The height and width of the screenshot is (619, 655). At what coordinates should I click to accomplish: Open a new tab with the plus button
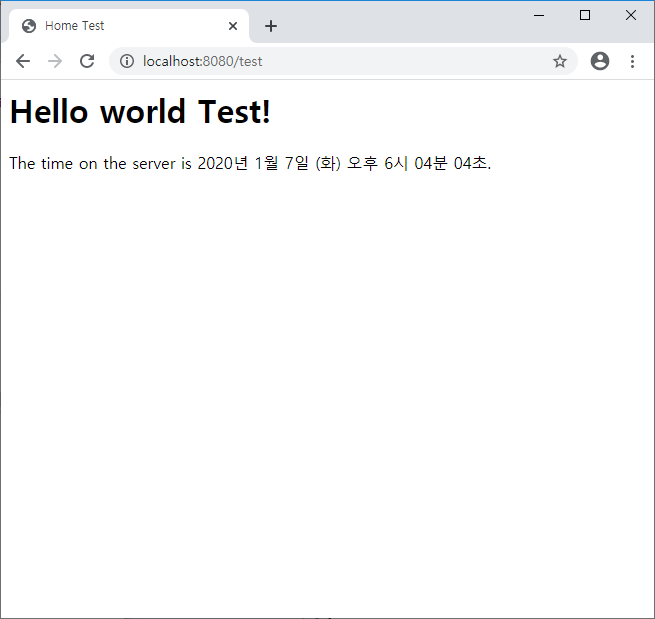pos(271,26)
